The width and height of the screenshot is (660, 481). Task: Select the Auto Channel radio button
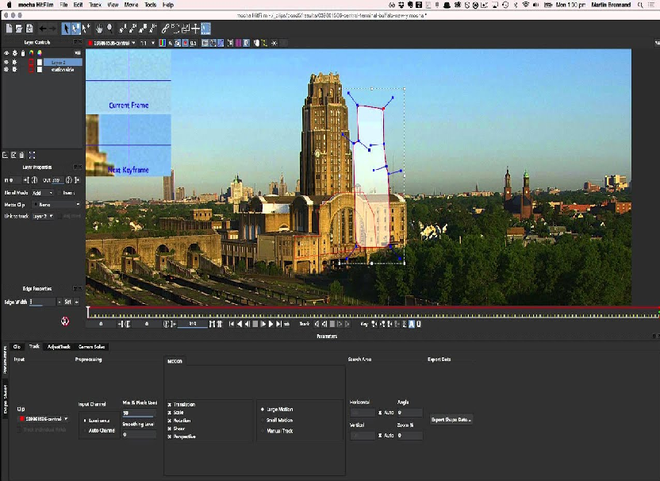point(85,431)
